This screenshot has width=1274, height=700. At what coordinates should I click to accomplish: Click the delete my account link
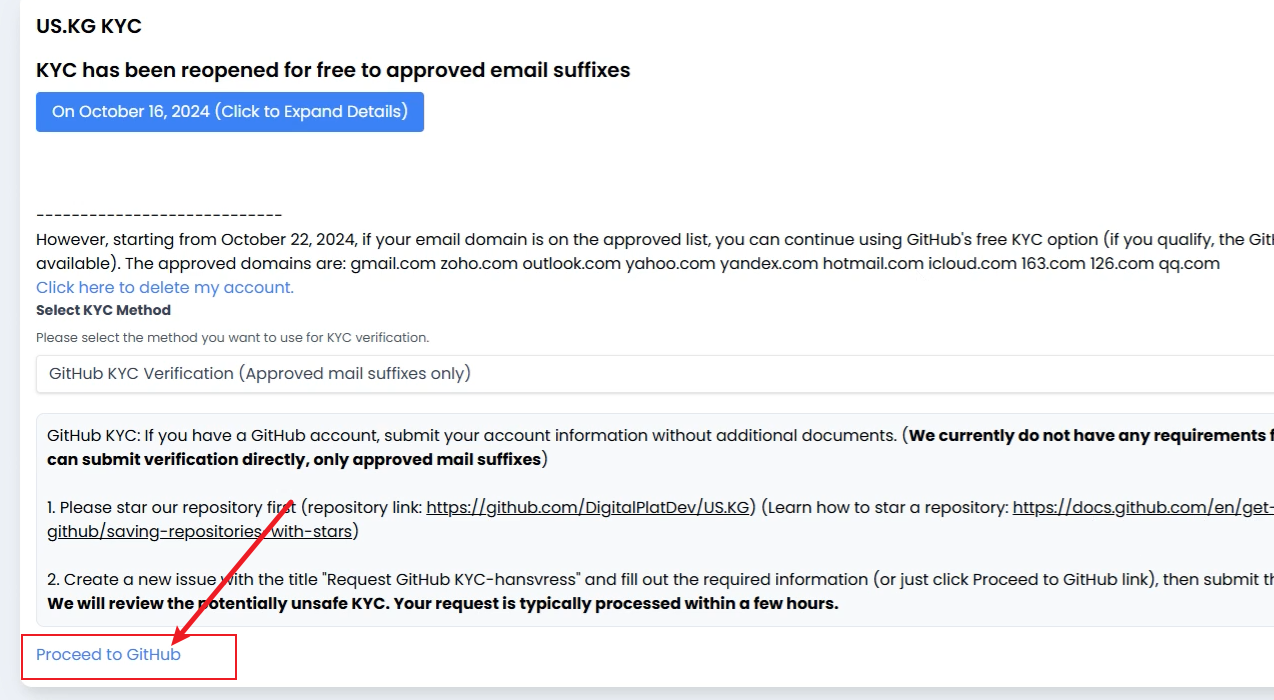click(165, 288)
